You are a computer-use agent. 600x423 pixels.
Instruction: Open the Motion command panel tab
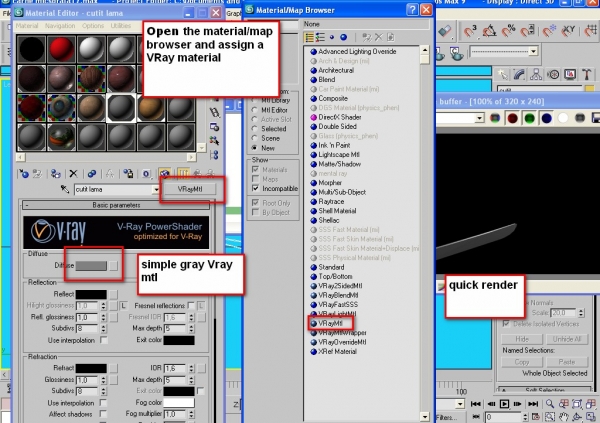553,74
